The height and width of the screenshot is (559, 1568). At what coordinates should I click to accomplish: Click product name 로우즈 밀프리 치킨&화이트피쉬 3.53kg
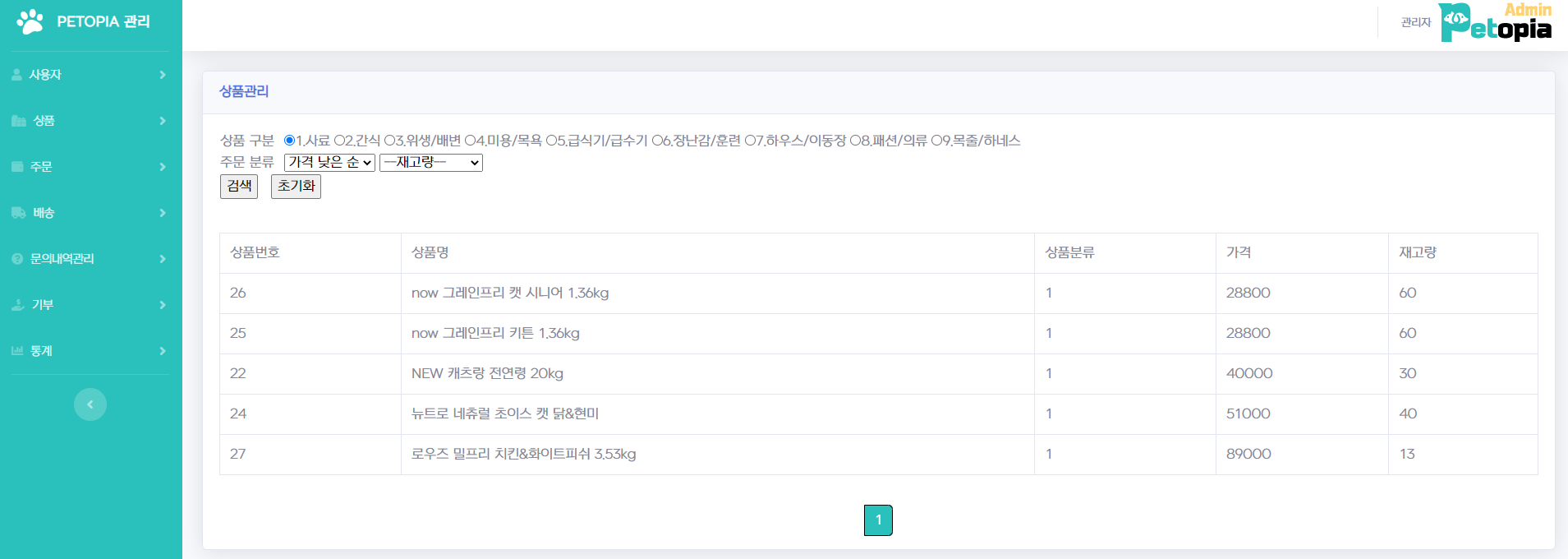(x=524, y=454)
